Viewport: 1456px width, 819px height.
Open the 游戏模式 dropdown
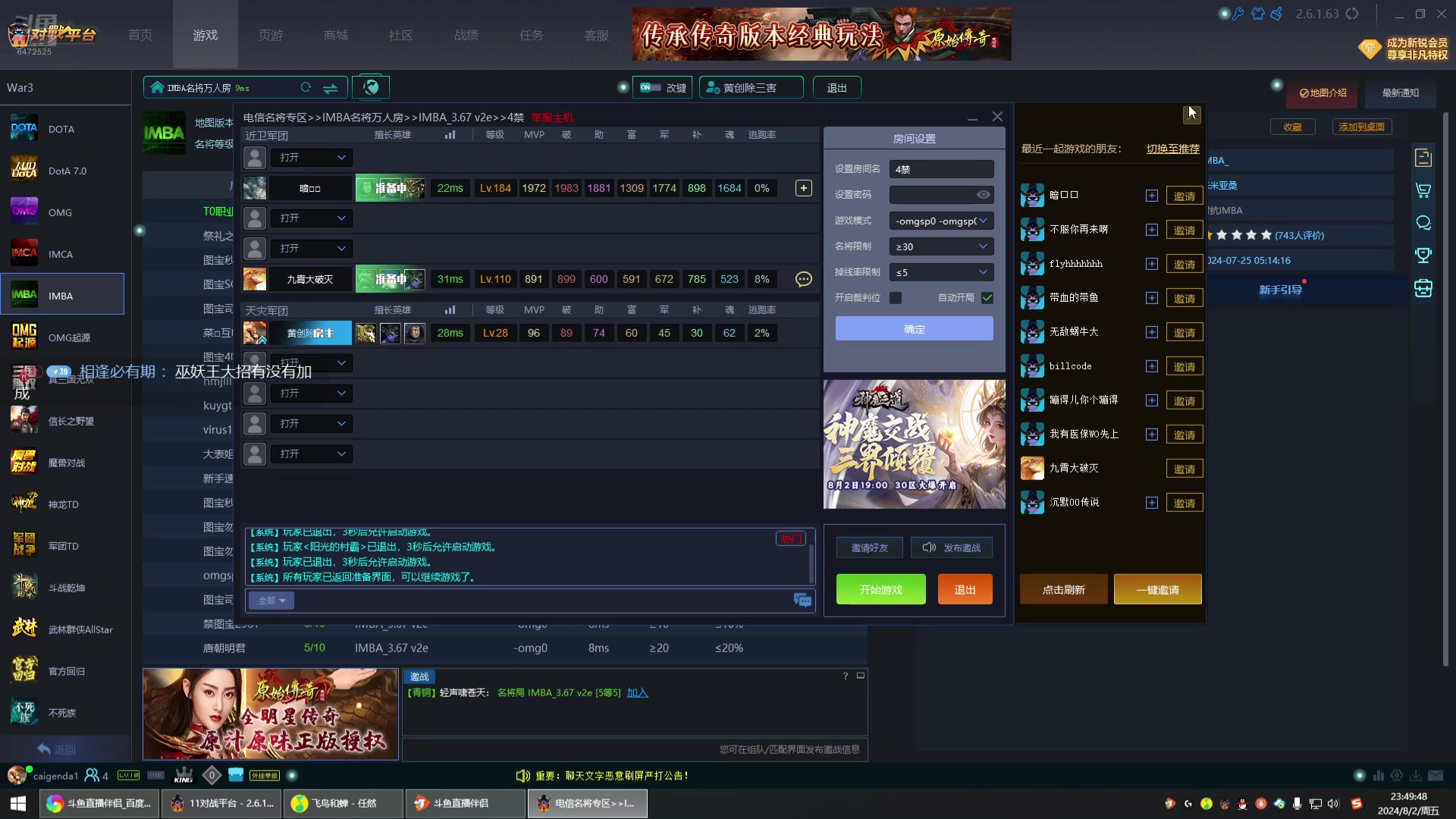point(941,221)
